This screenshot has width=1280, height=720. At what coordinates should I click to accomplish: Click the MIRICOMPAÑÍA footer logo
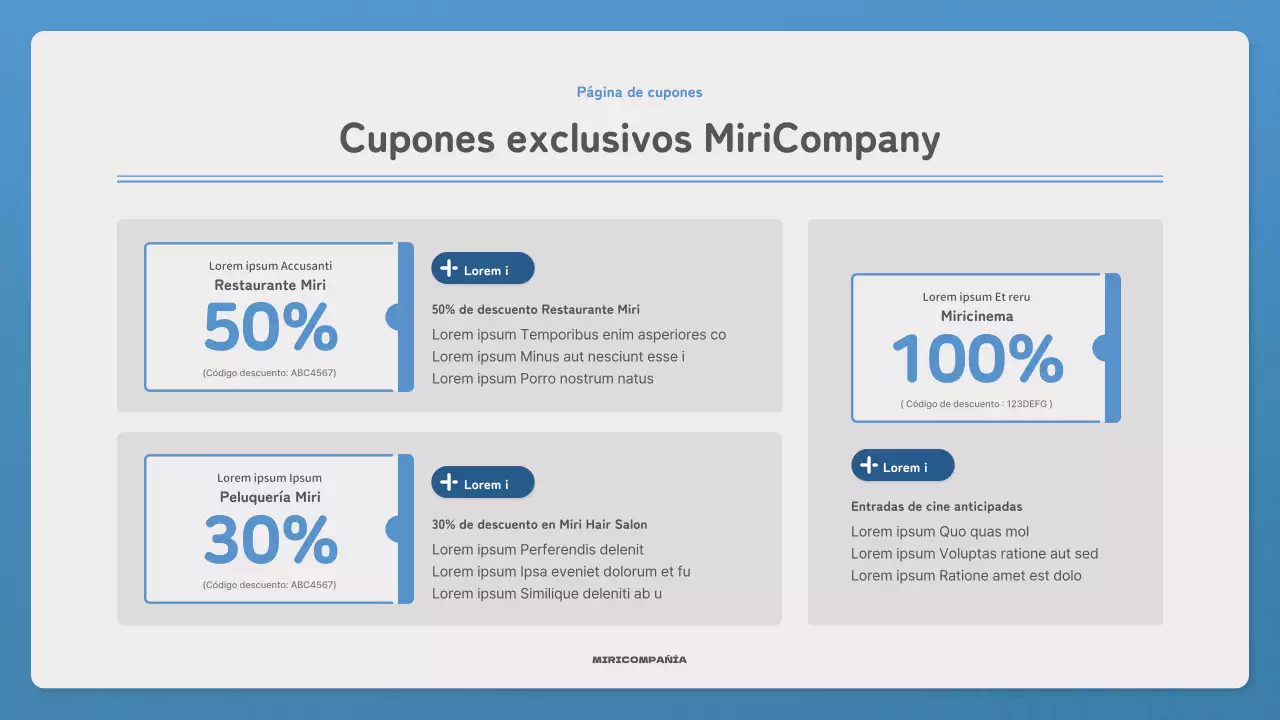click(x=639, y=660)
